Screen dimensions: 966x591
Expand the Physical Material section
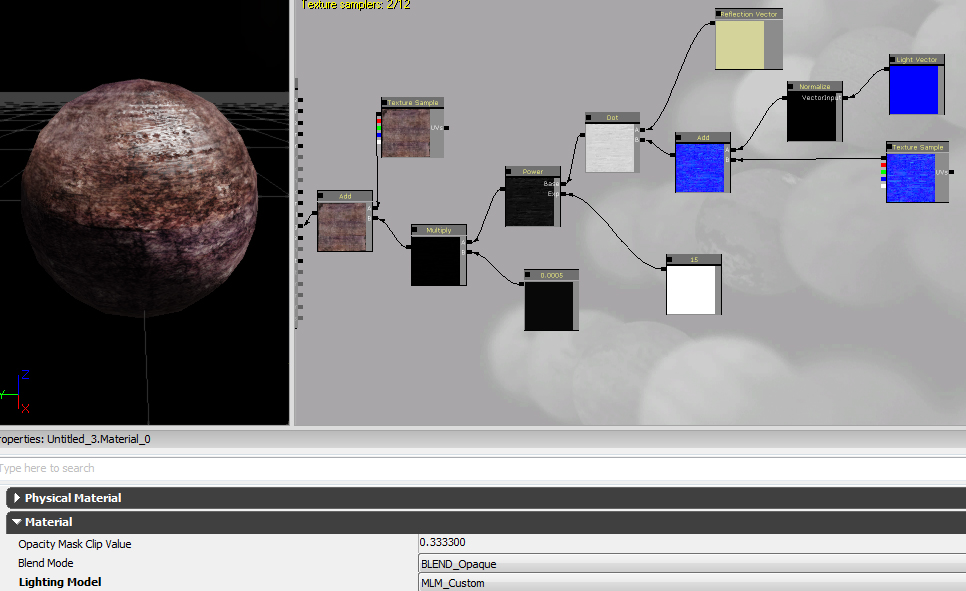(x=17, y=497)
